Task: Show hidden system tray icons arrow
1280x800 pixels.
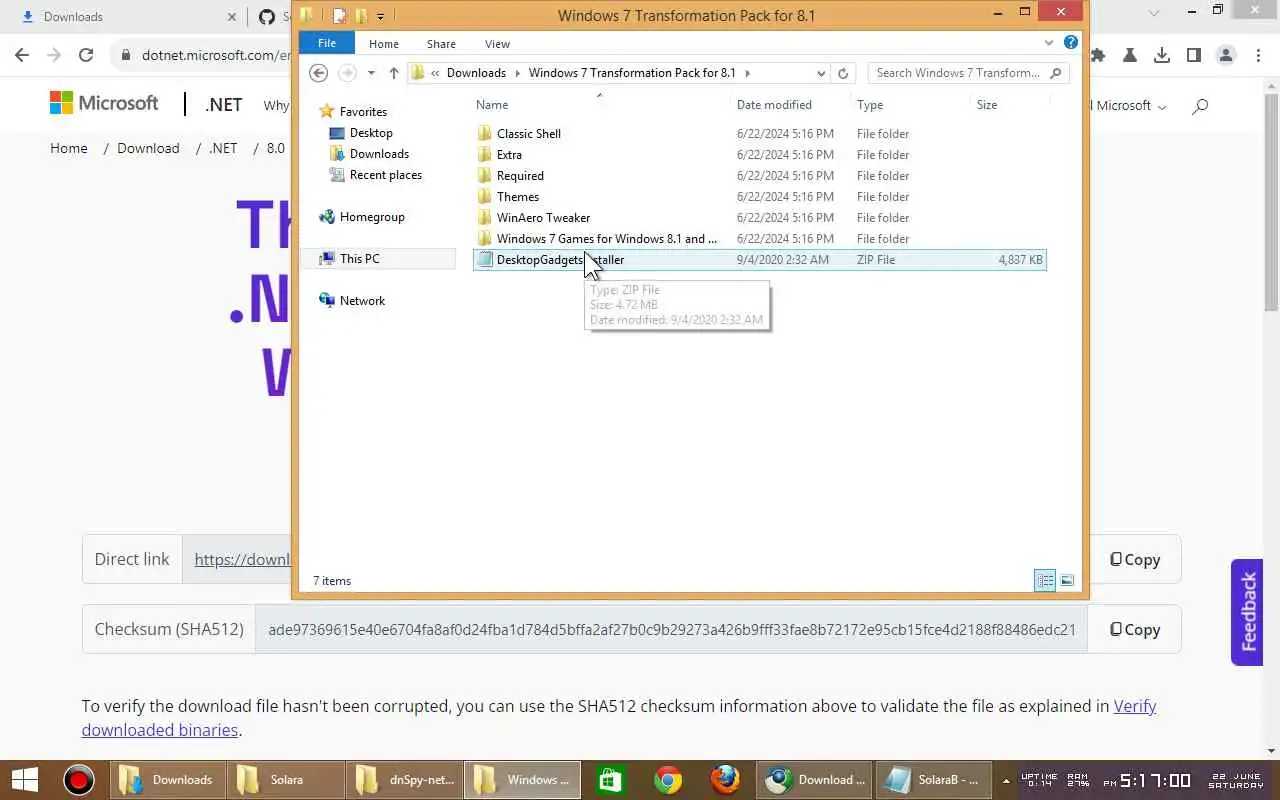Action: tap(1005, 780)
